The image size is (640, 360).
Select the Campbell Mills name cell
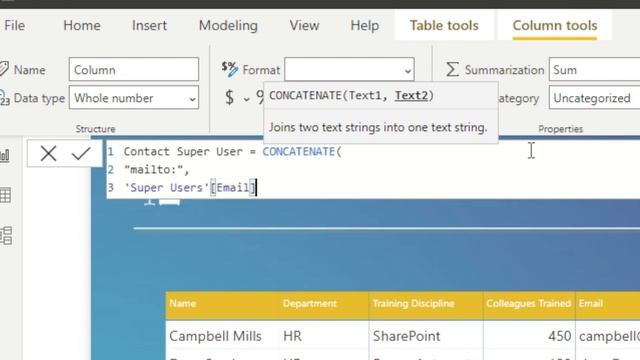click(x=215, y=336)
